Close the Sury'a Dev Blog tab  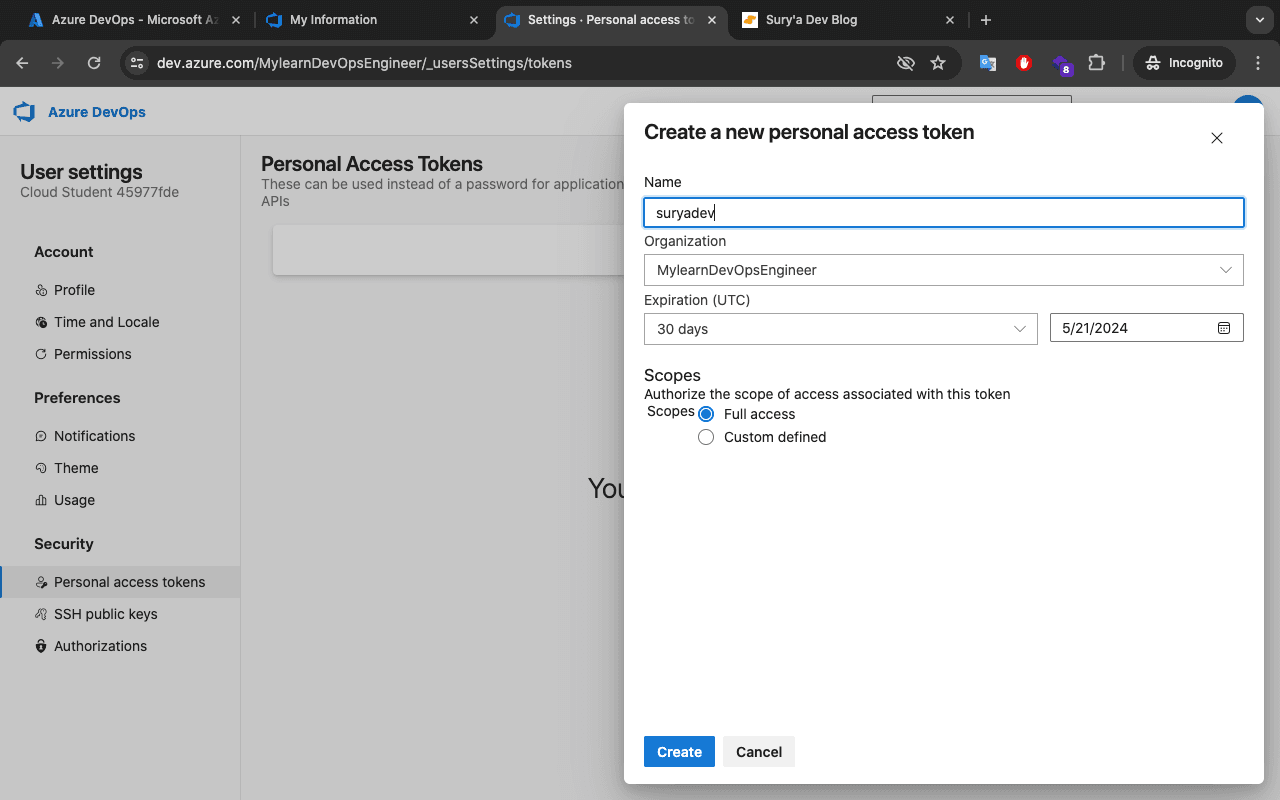tap(950, 20)
